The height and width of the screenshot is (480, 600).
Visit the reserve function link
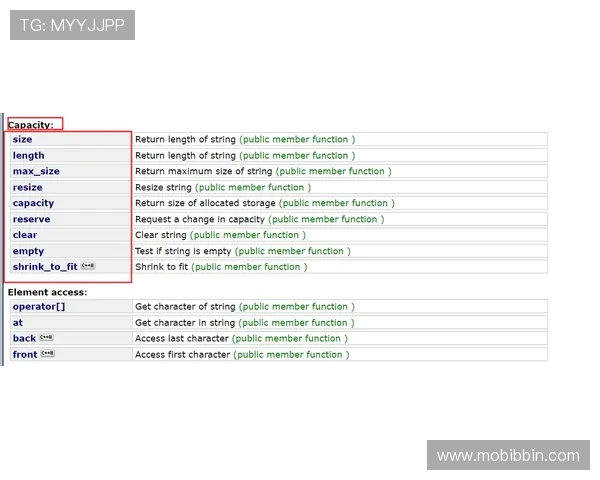(31, 219)
